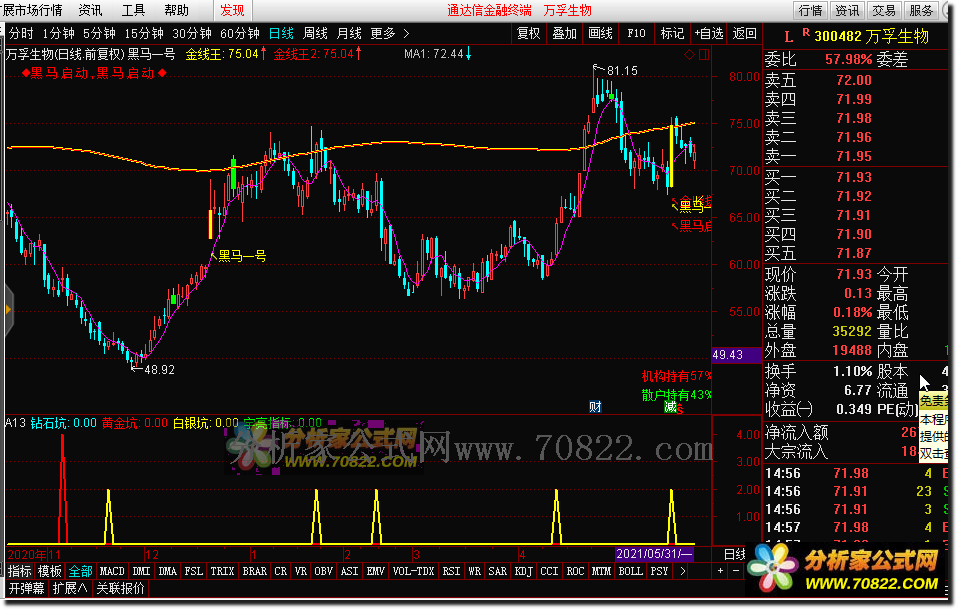Select the BOLL indicator

[x=631, y=571]
